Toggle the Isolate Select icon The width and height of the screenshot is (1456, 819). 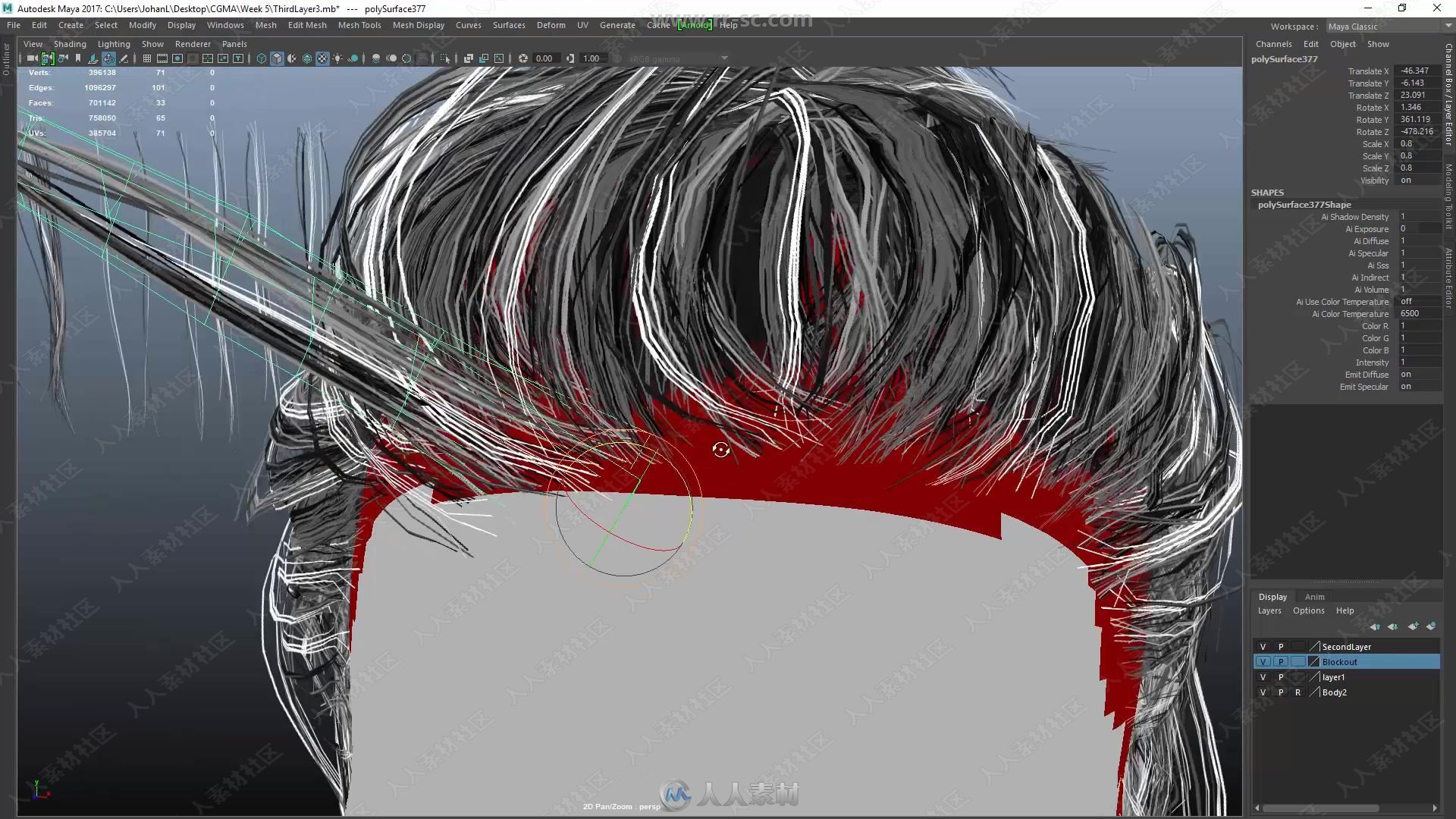click(445, 58)
